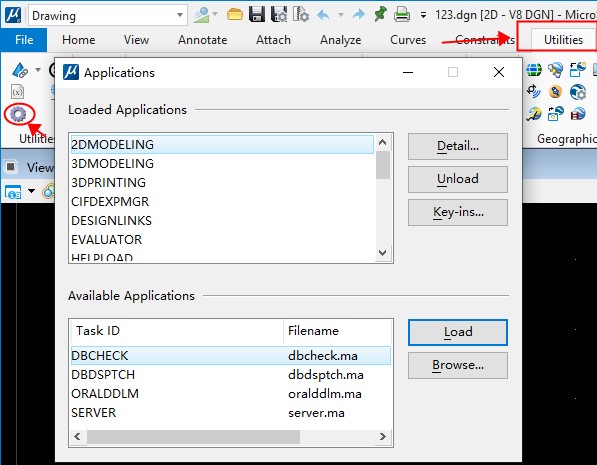
Task: Click the Unload button
Action: 458,179
